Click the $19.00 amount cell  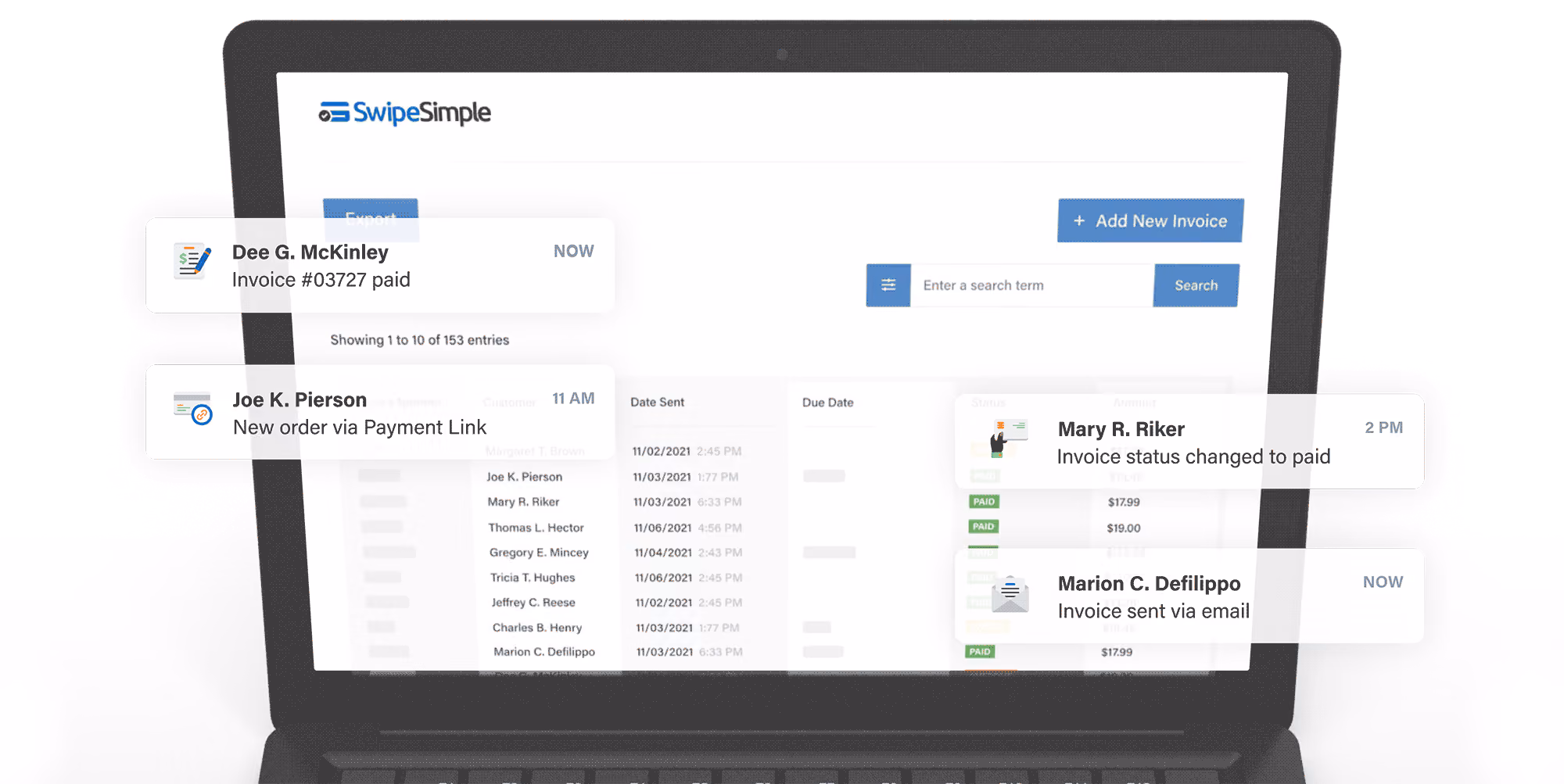pos(1124,528)
